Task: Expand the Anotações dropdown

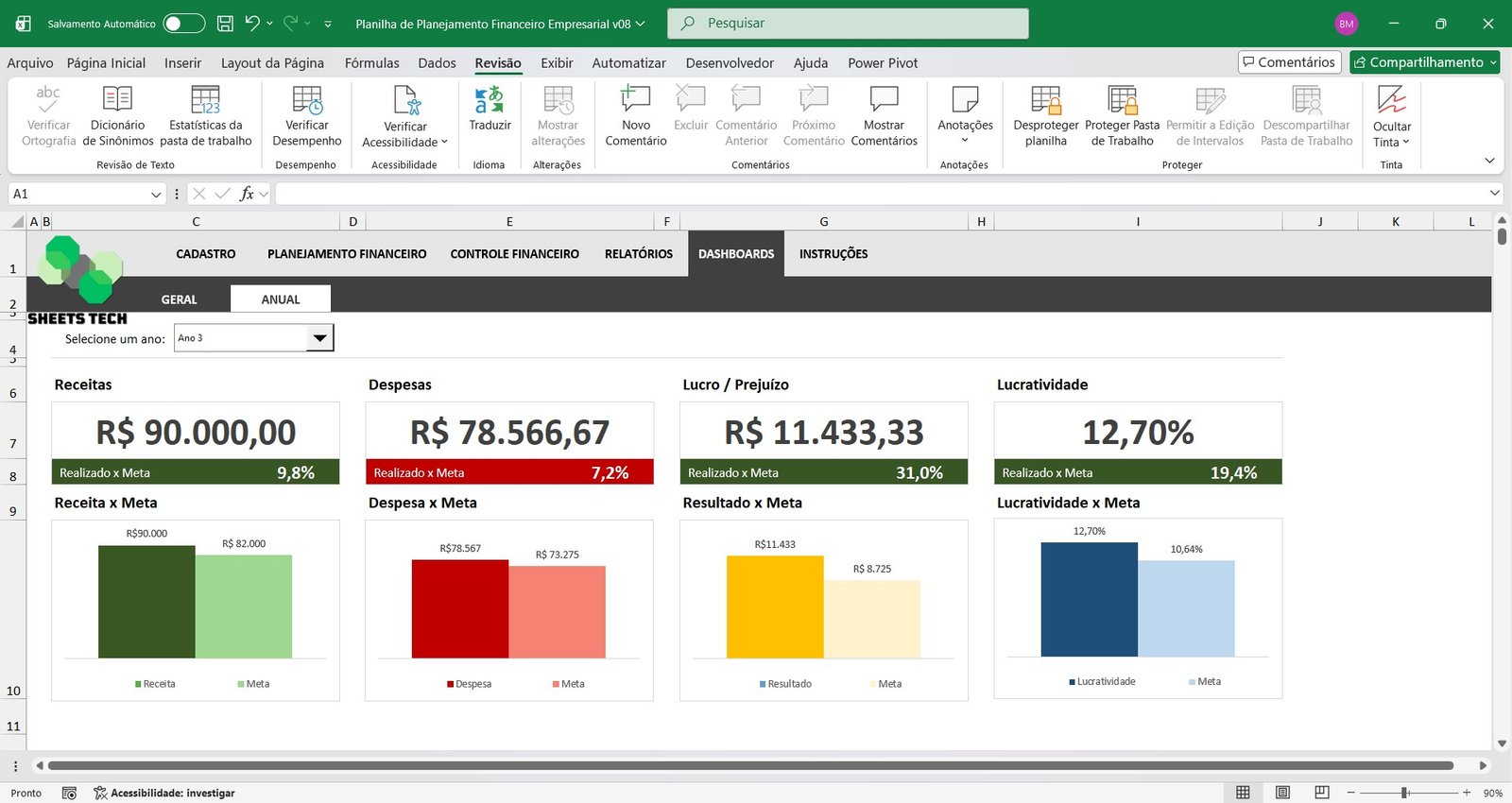Action: (965, 140)
